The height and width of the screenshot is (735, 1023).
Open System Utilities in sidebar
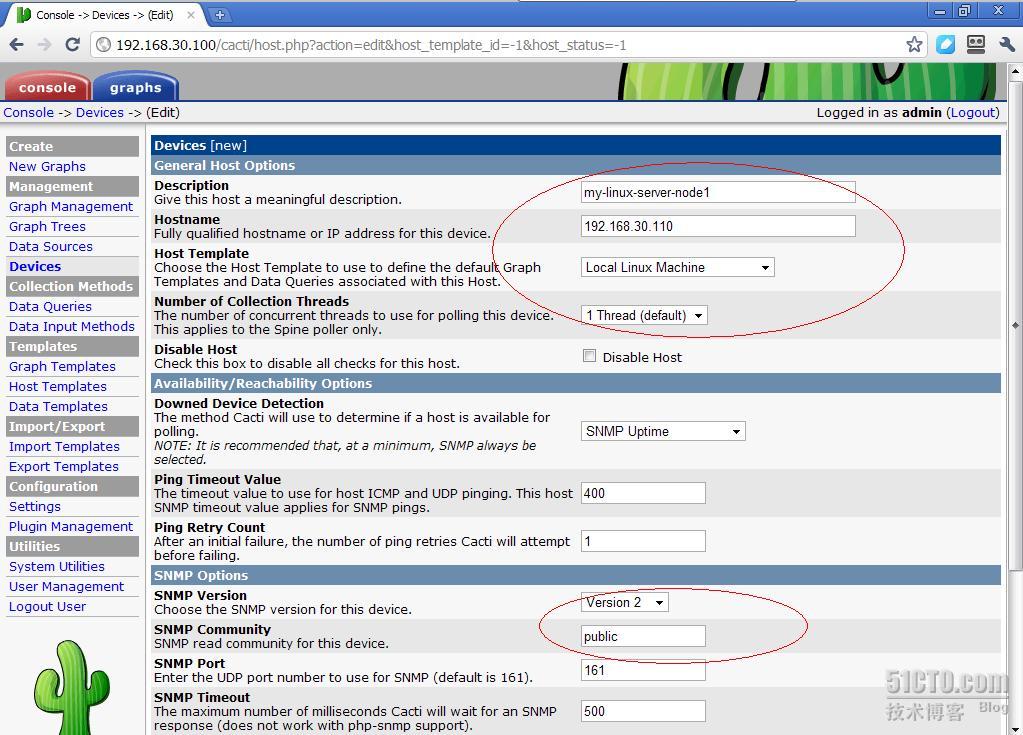57,566
